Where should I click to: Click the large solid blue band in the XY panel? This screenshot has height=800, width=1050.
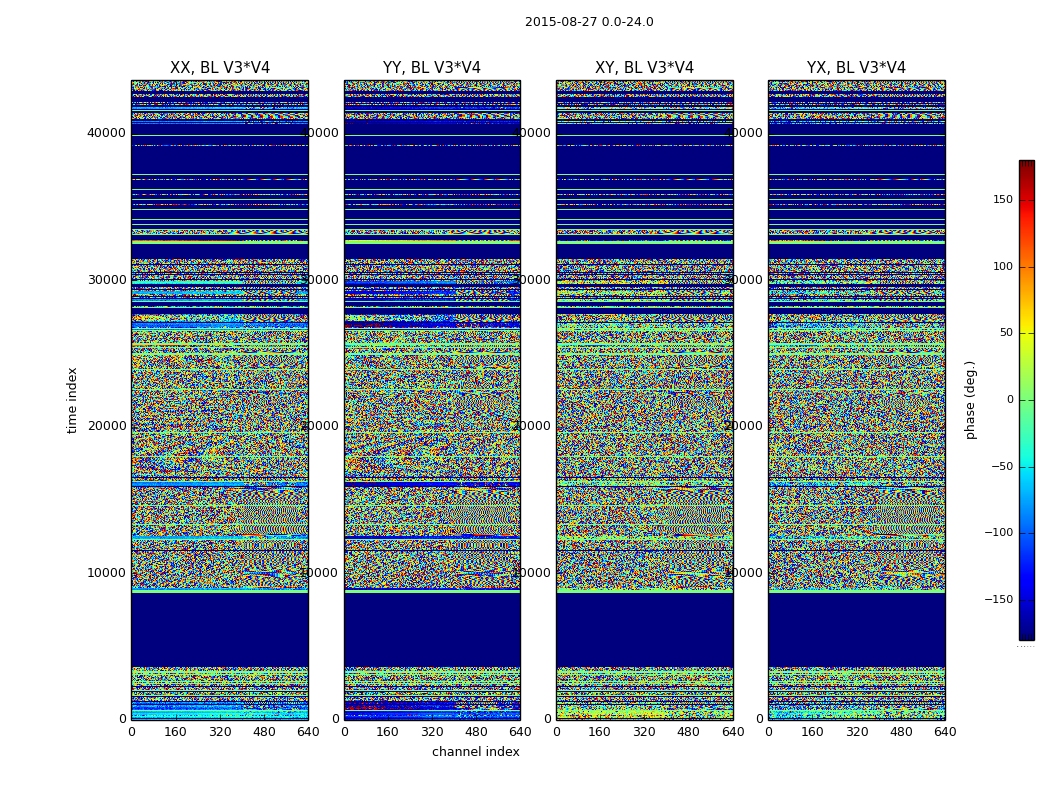(644, 630)
